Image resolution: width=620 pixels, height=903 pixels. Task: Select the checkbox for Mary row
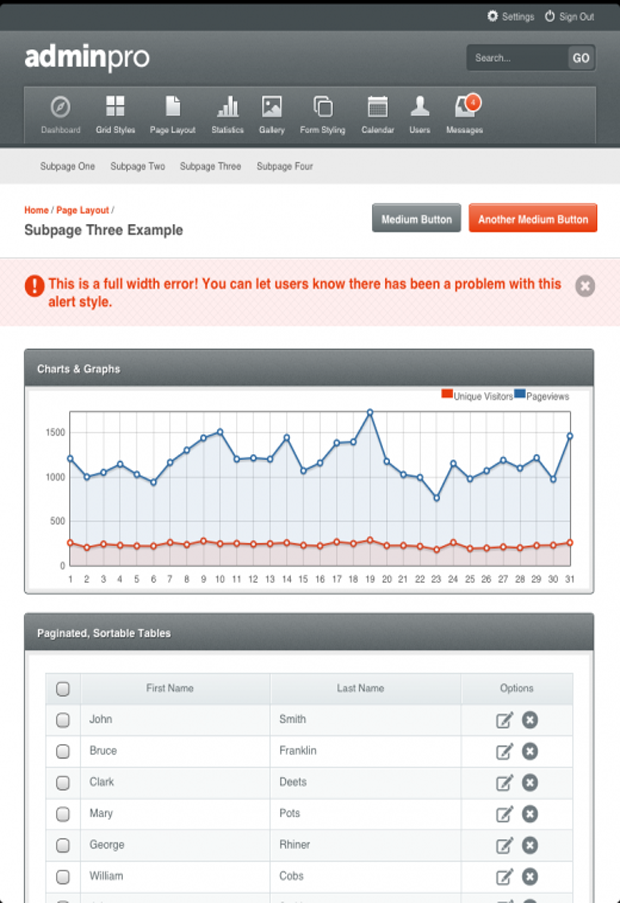pyautogui.click(x=63, y=814)
